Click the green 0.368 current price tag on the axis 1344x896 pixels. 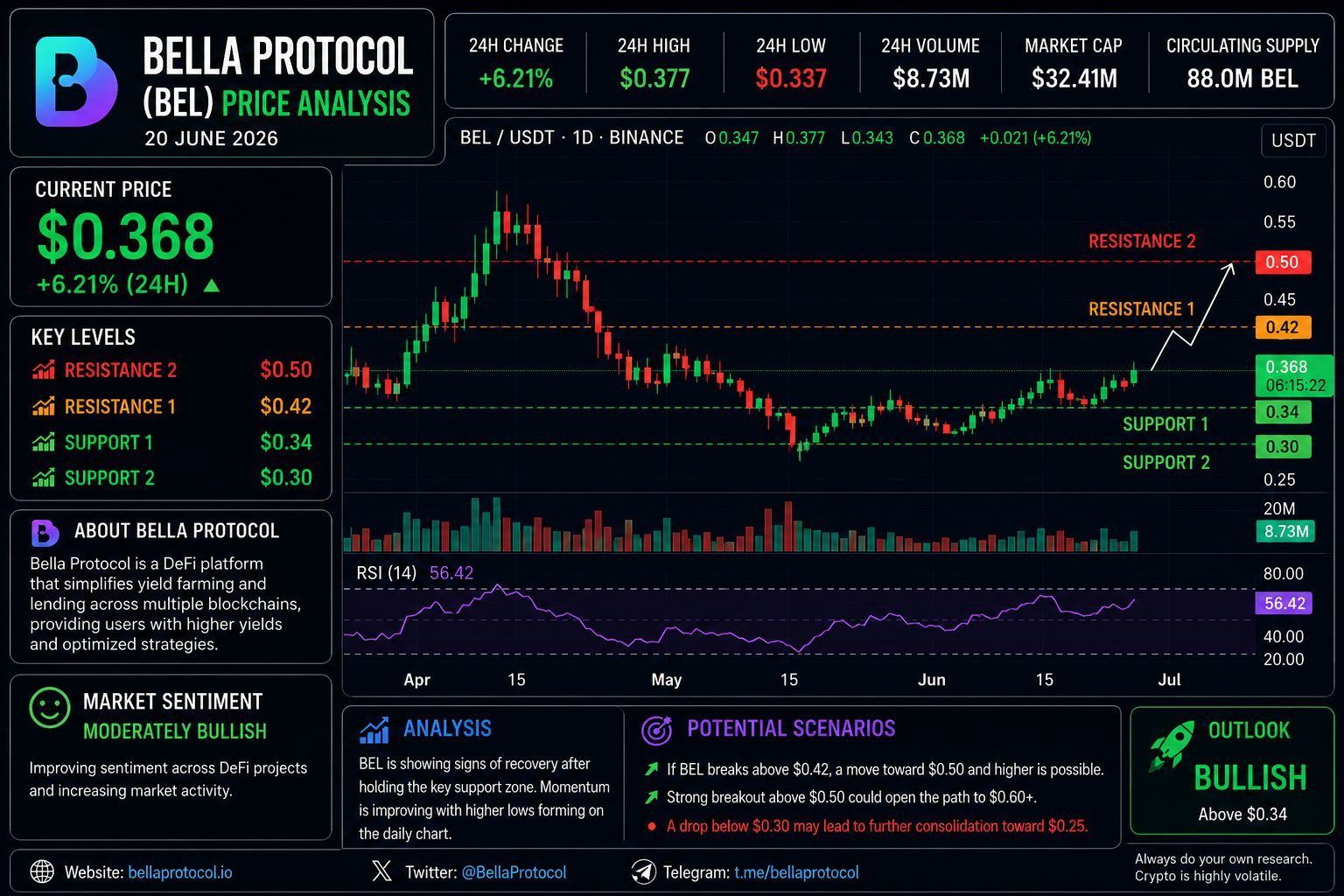(1294, 376)
